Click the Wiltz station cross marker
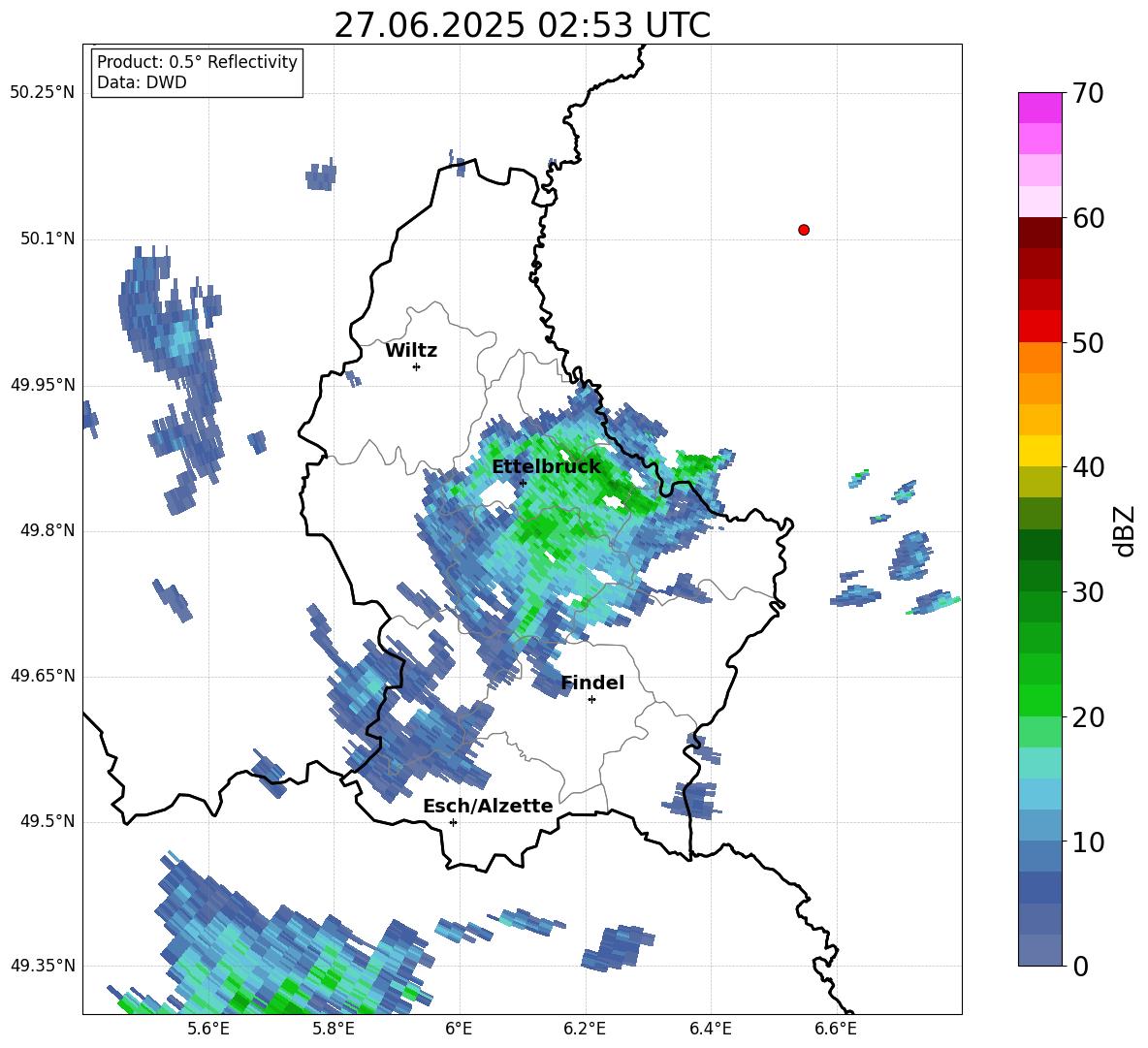1148x1048 pixels. pos(416,366)
